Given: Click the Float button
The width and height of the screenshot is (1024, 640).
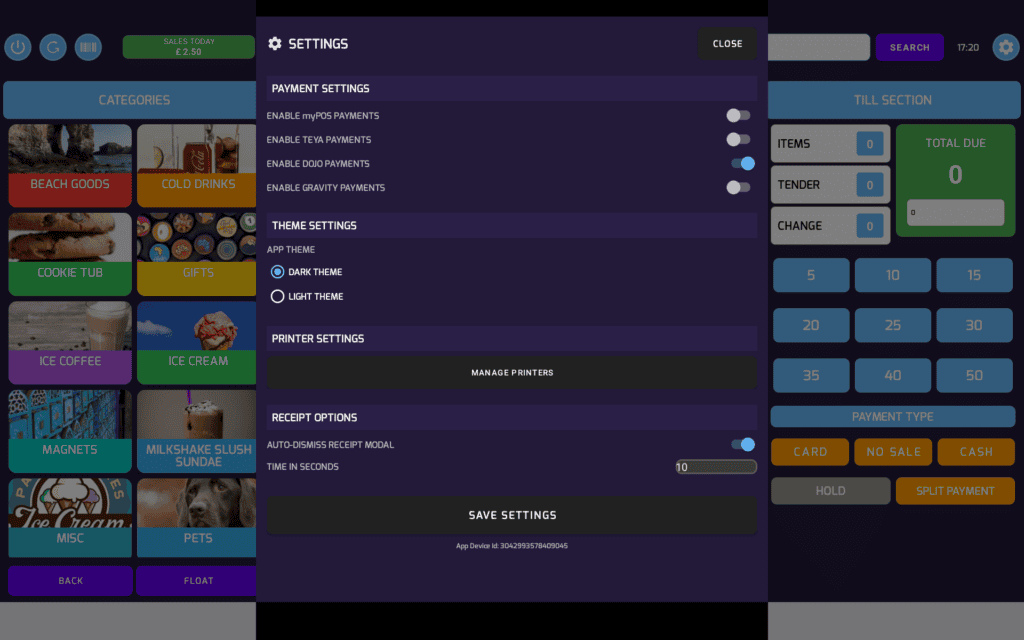Looking at the screenshot, I should tap(197, 581).
